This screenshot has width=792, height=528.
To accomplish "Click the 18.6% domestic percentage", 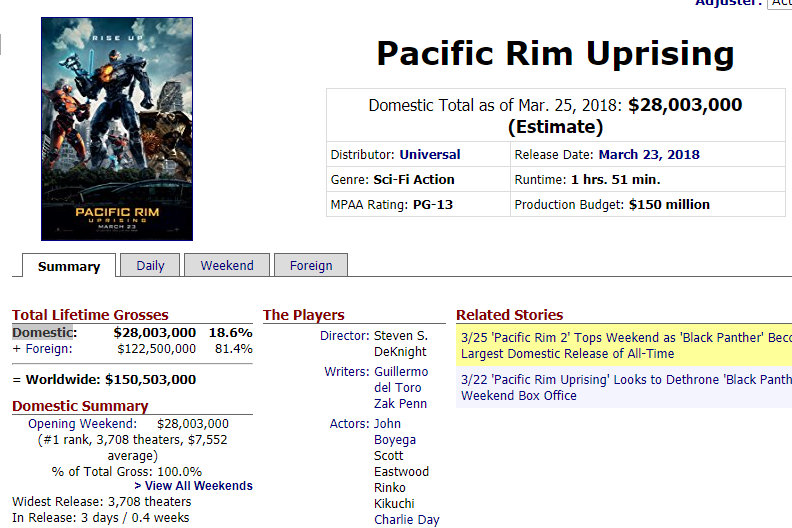I will 231,332.
